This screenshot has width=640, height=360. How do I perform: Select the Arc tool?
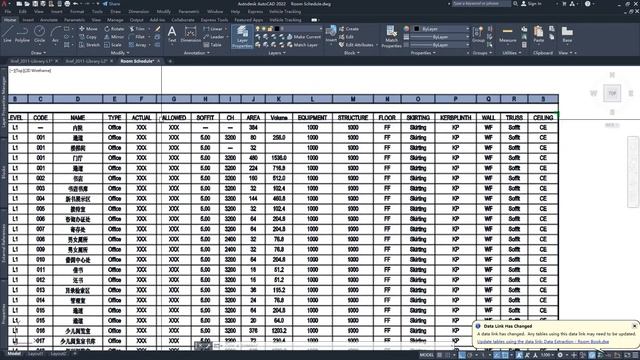click(55, 34)
